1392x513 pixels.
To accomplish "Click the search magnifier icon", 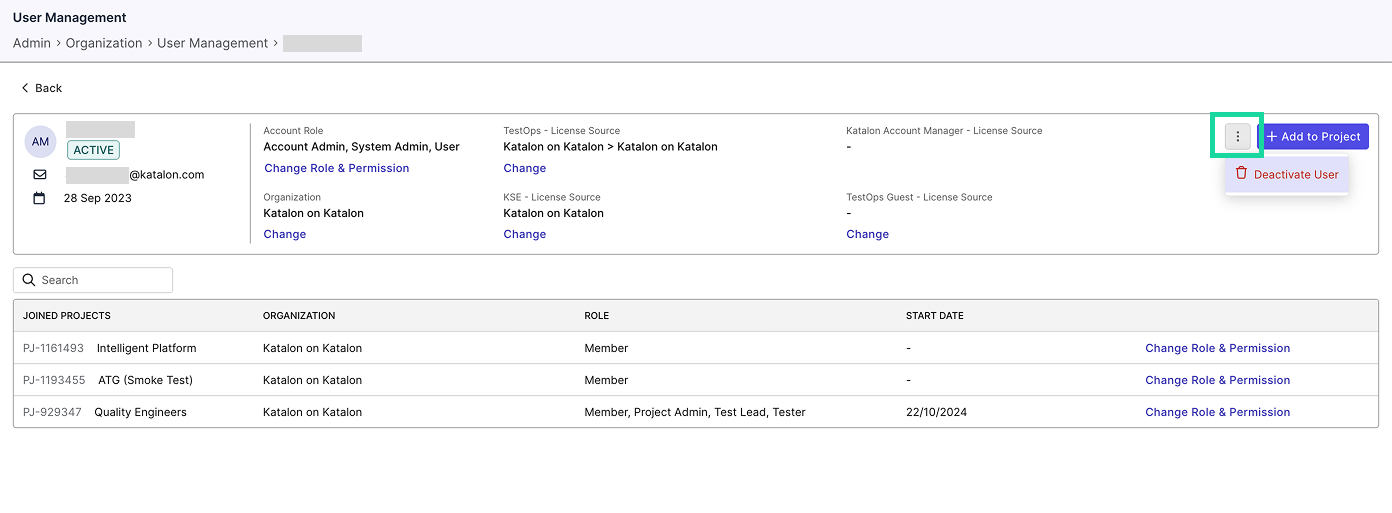I will (29, 280).
